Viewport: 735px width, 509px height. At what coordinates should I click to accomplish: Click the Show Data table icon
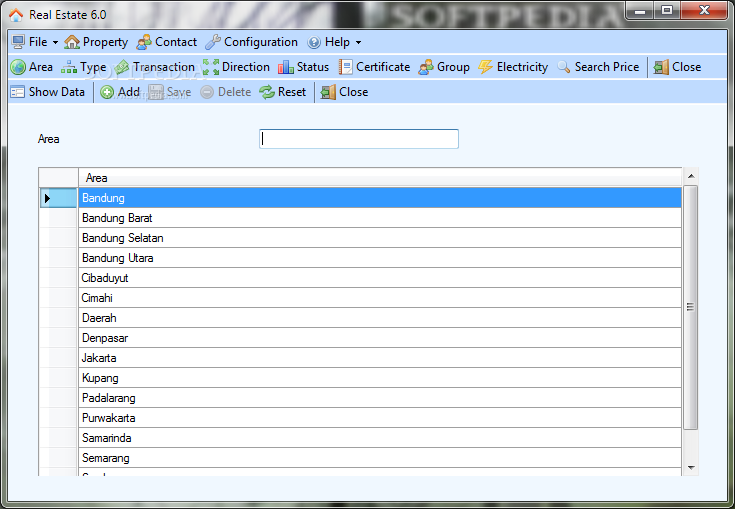click(18, 92)
